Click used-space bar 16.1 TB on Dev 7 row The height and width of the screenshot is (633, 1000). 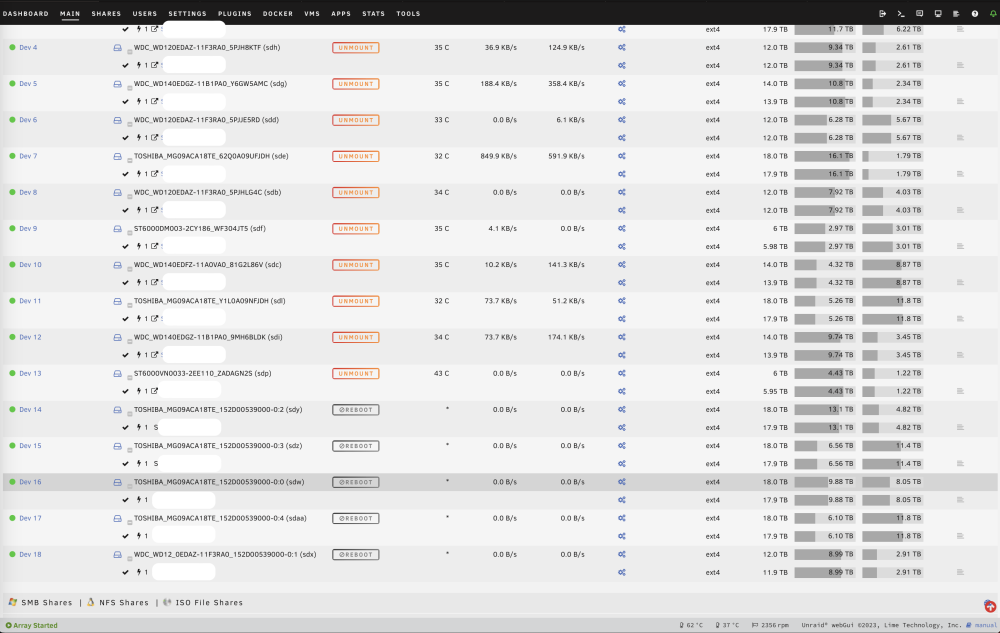[x=824, y=156]
